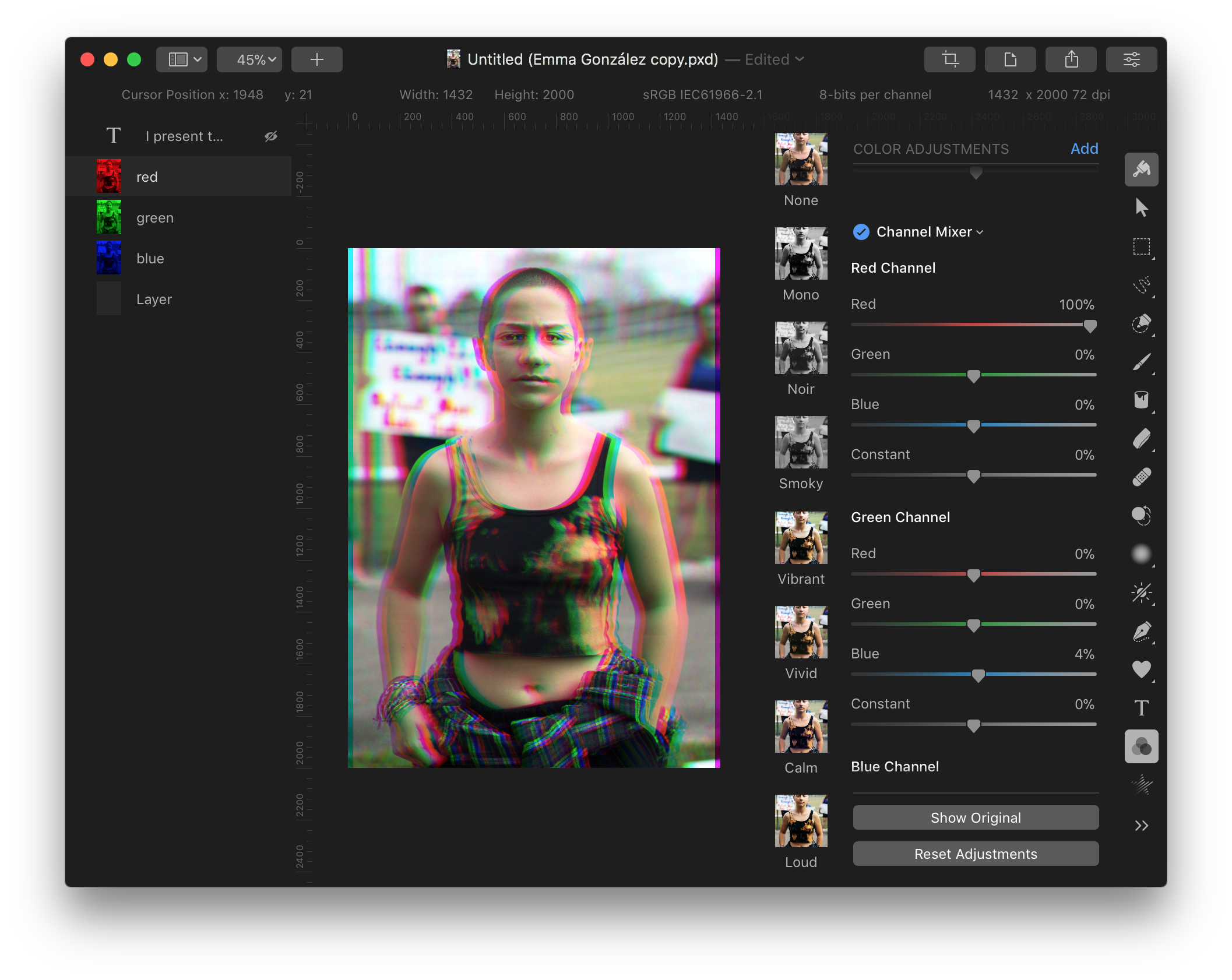1232x980 pixels.
Task: Click Green Channel's Blue slider
Action: pyautogui.click(x=973, y=675)
